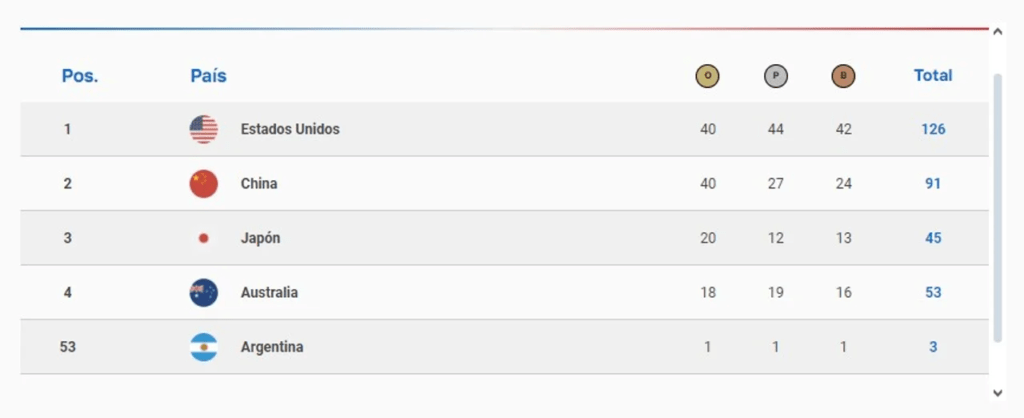Click Australia's total medal count 53
Viewport: 1024px width, 418px height.
coord(933,293)
